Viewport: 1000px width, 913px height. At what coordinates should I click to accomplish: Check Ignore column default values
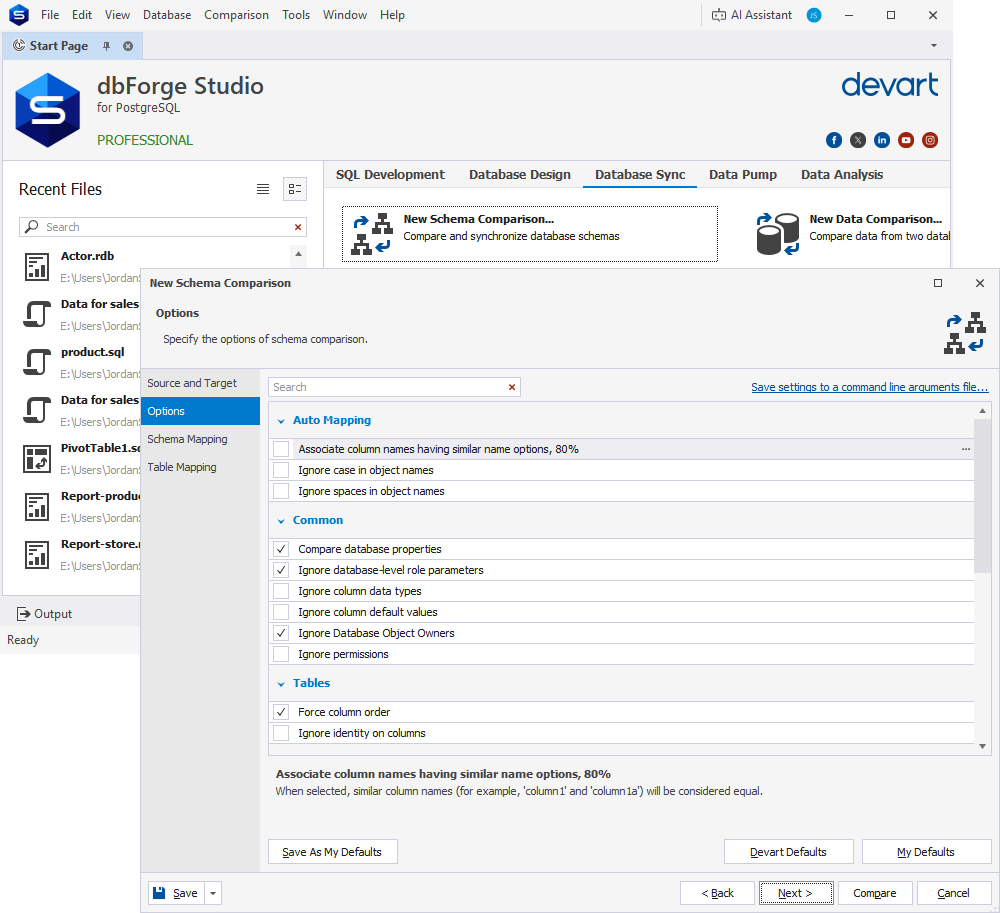[281, 613]
